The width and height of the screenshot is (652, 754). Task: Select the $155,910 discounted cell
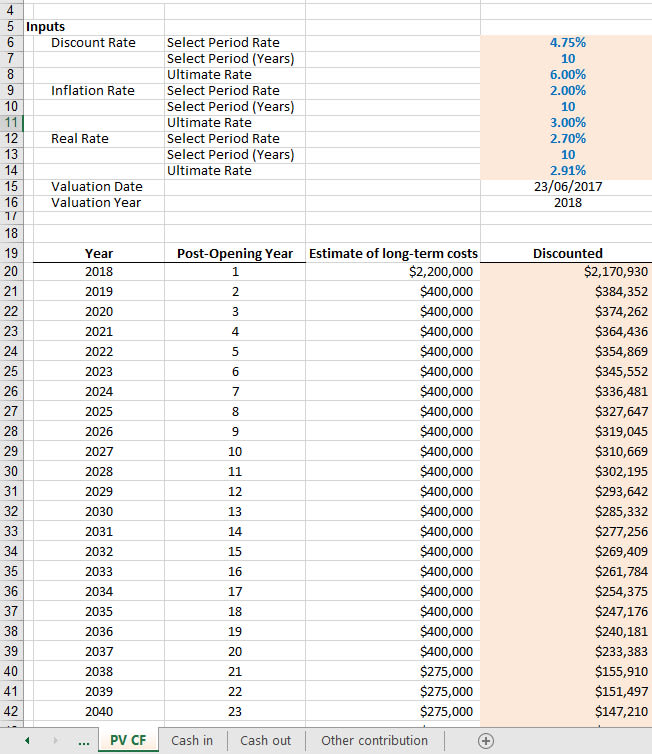click(566, 671)
